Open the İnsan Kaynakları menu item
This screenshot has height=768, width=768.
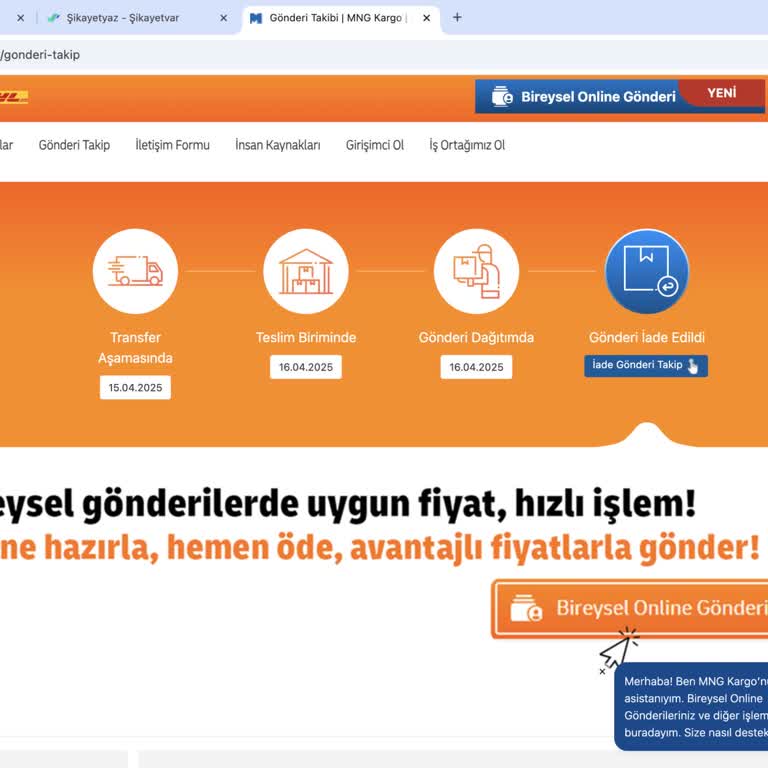coord(278,145)
